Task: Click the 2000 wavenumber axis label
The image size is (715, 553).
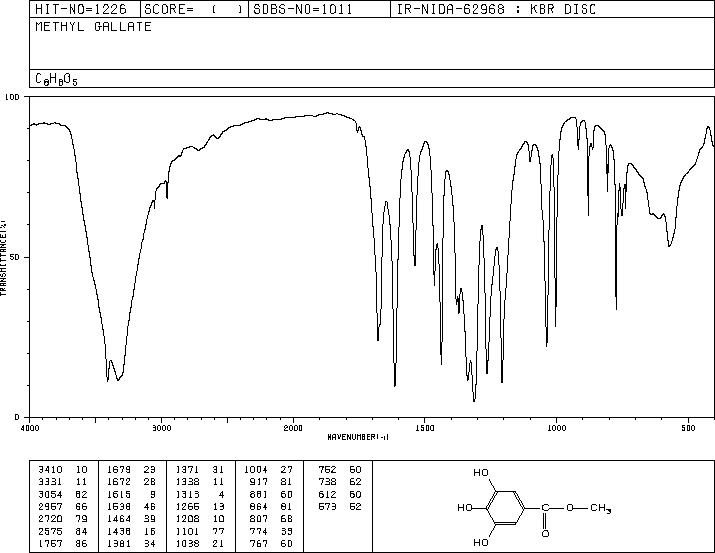Action: [293, 428]
